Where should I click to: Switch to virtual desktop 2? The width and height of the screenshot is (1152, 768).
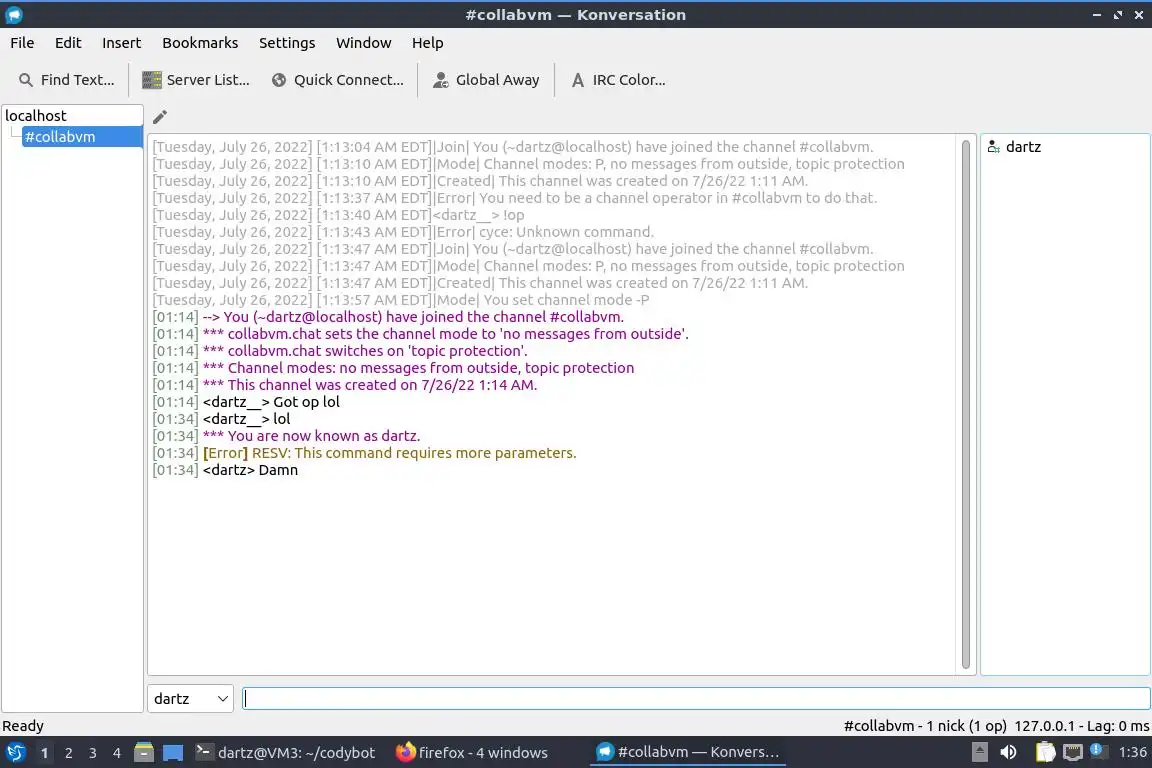tap(68, 753)
